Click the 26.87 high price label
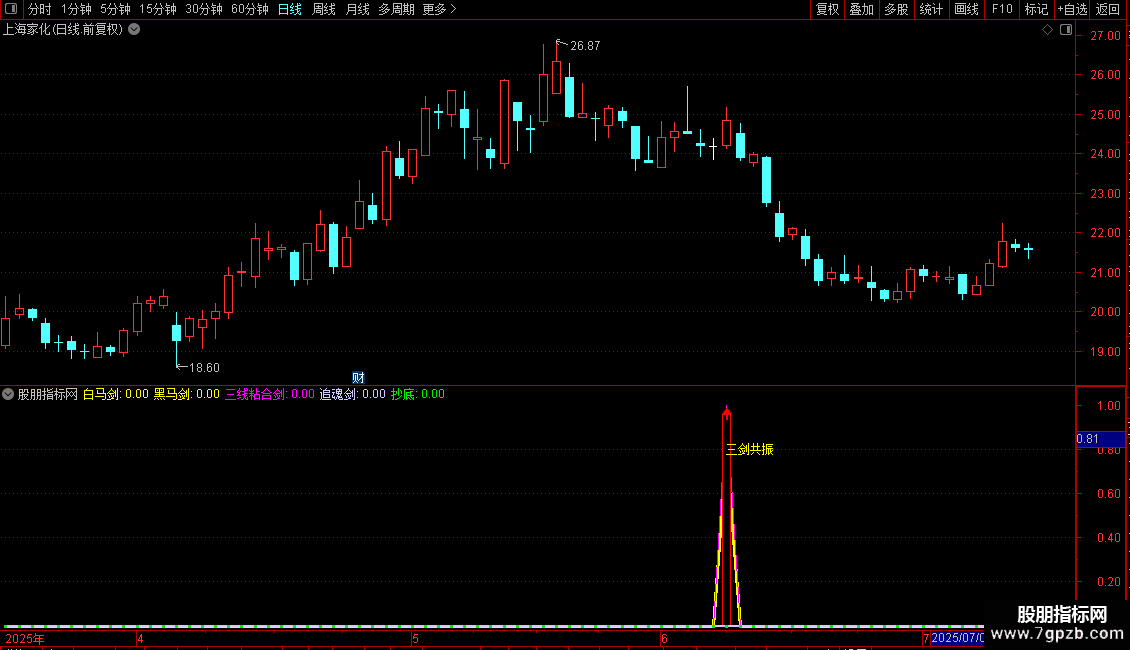Image resolution: width=1130 pixels, height=650 pixels. pos(585,46)
